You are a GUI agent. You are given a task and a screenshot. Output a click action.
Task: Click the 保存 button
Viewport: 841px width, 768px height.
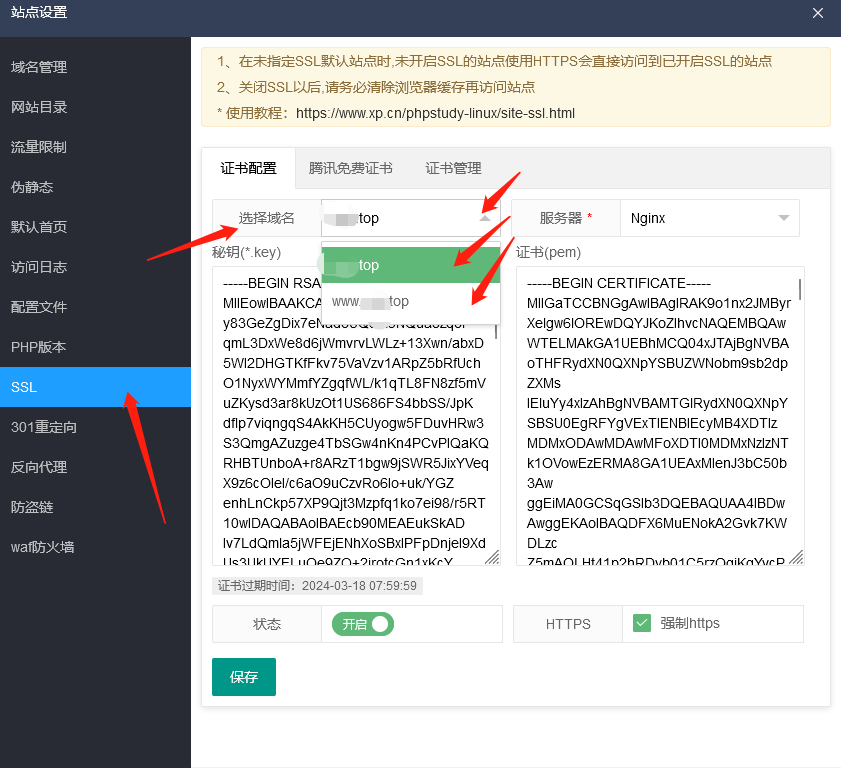coord(243,677)
